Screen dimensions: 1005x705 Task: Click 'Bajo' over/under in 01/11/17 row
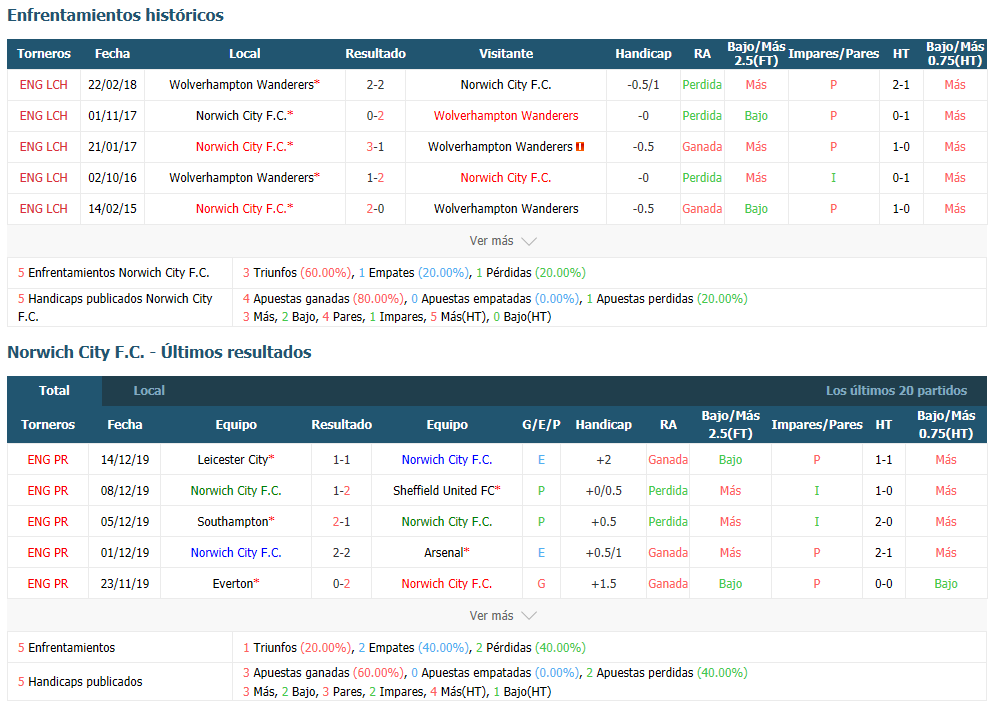[x=756, y=116]
